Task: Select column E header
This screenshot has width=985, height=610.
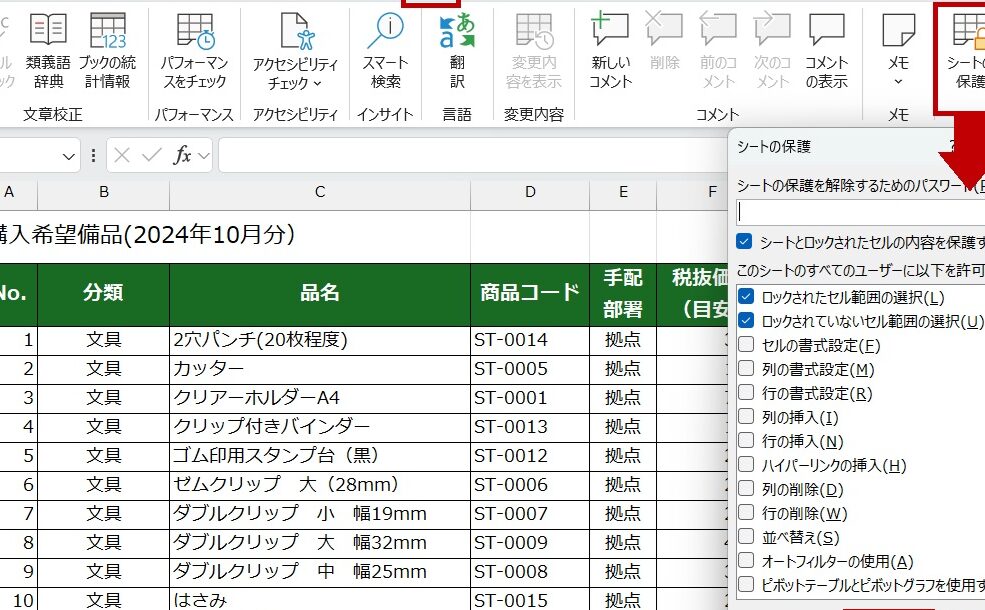Action: (x=623, y=192)
